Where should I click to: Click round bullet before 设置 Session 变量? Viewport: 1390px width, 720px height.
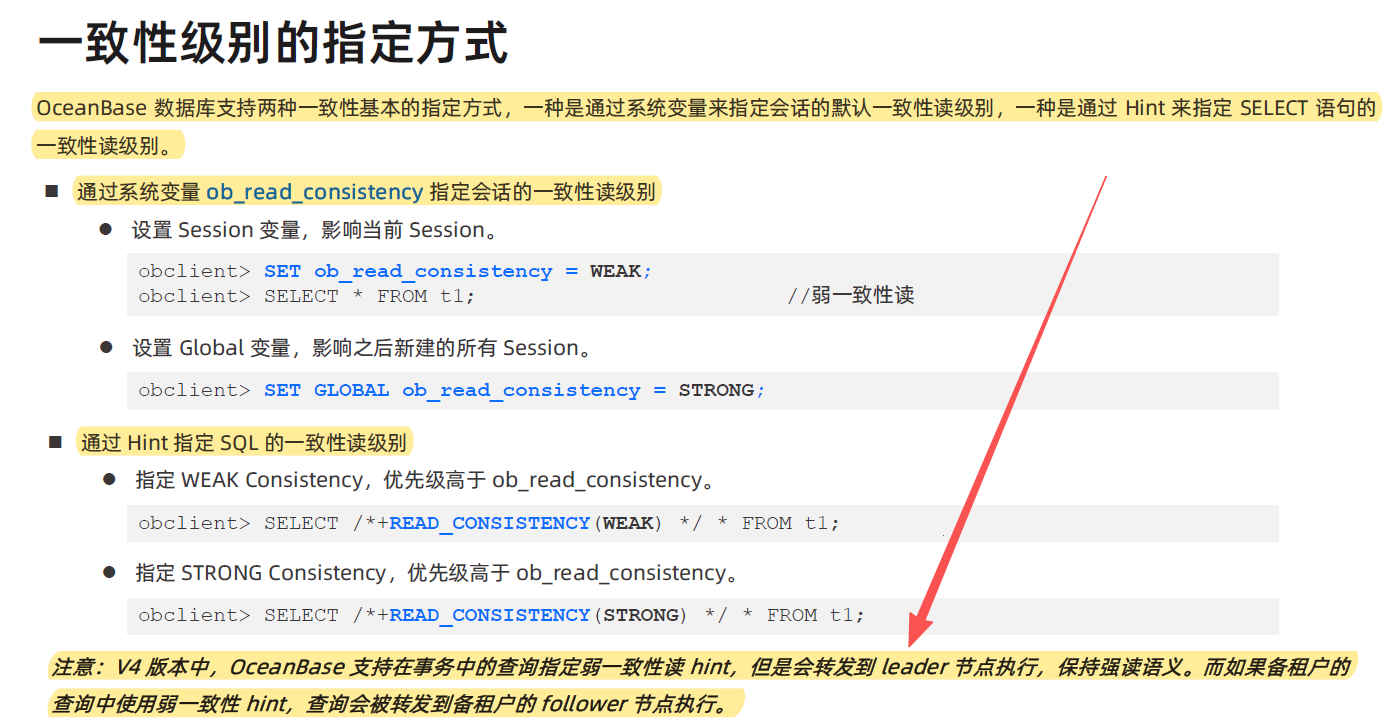(105, 229)
